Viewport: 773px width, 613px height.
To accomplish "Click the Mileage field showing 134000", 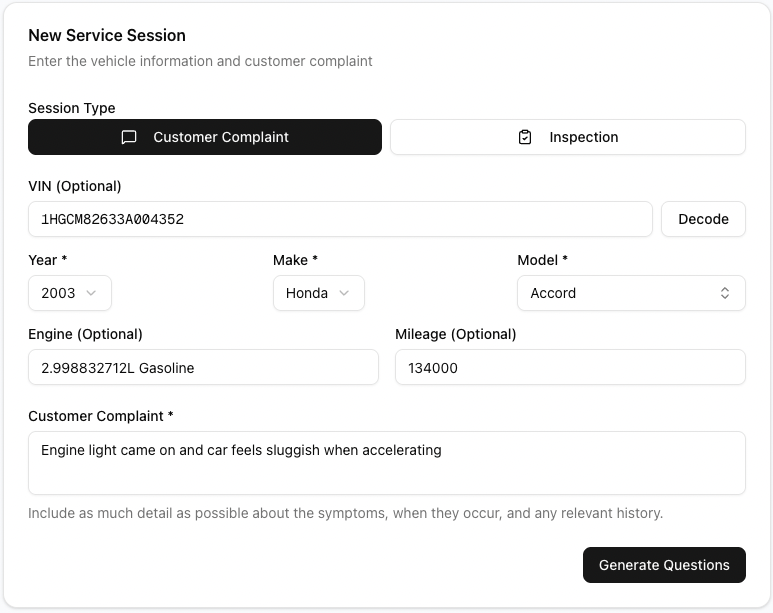I will 570,367.
